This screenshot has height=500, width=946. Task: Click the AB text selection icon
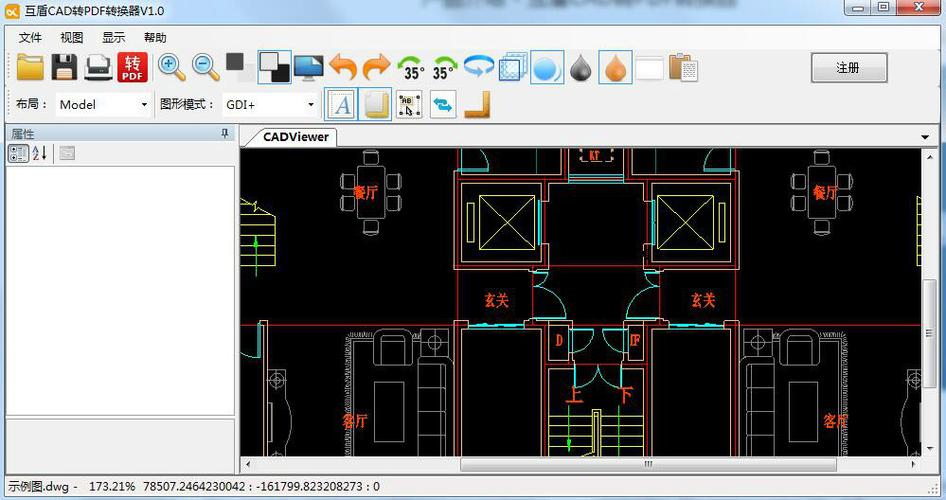(409, 105)
